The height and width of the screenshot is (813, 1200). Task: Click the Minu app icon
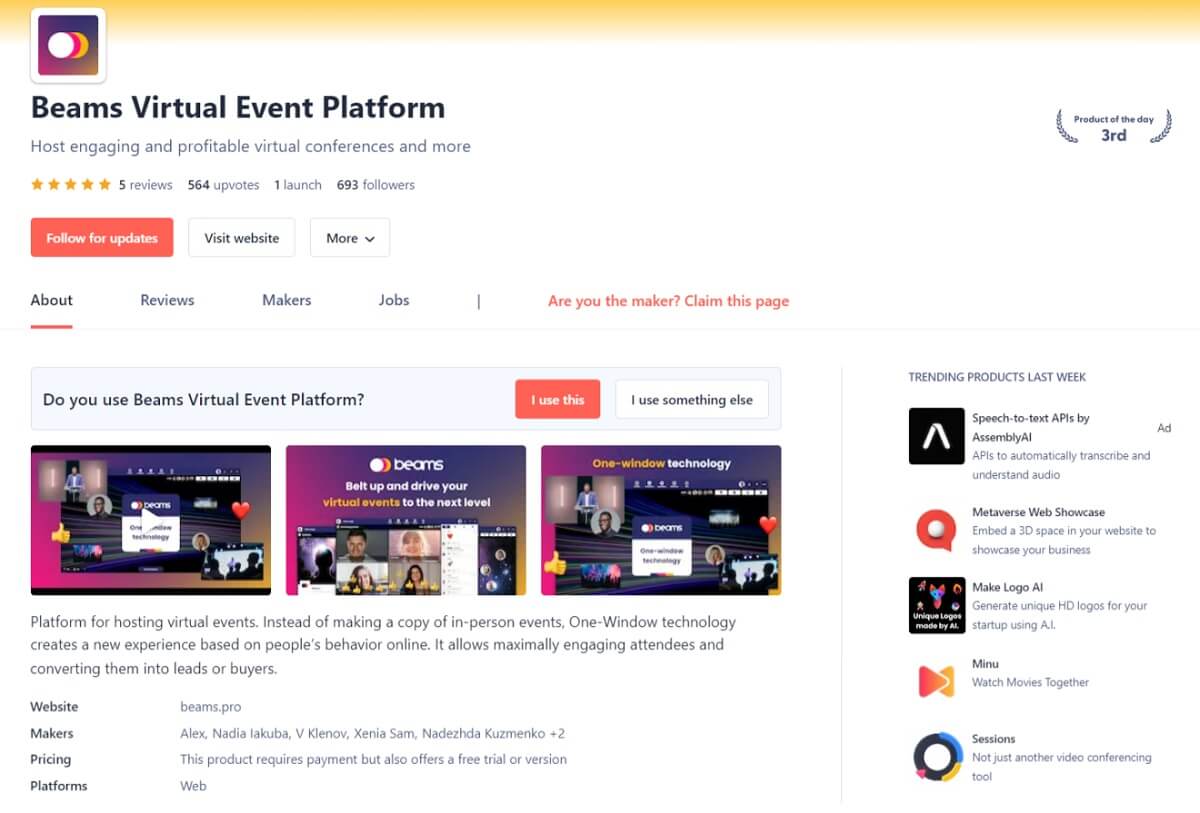[936, 679]
